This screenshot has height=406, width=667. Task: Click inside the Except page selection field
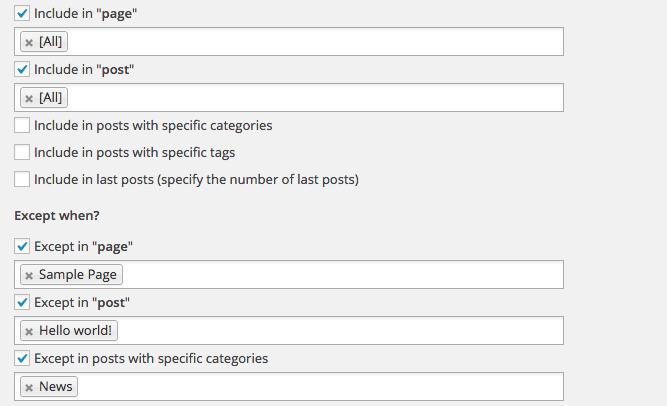point(340,275)
